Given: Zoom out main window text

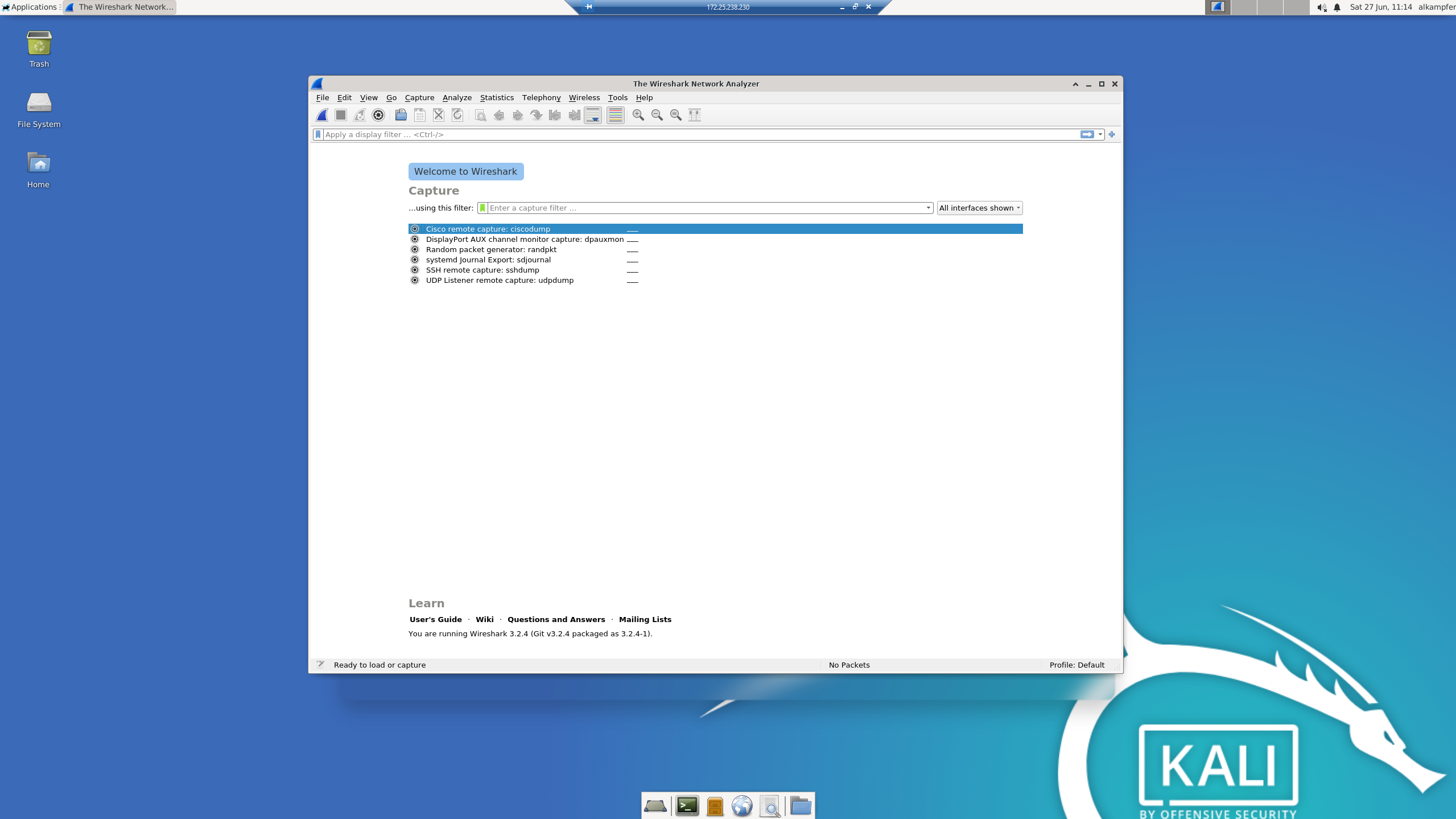Looking at the screenshot, I should pyautogui.click(x=657, y=116).
